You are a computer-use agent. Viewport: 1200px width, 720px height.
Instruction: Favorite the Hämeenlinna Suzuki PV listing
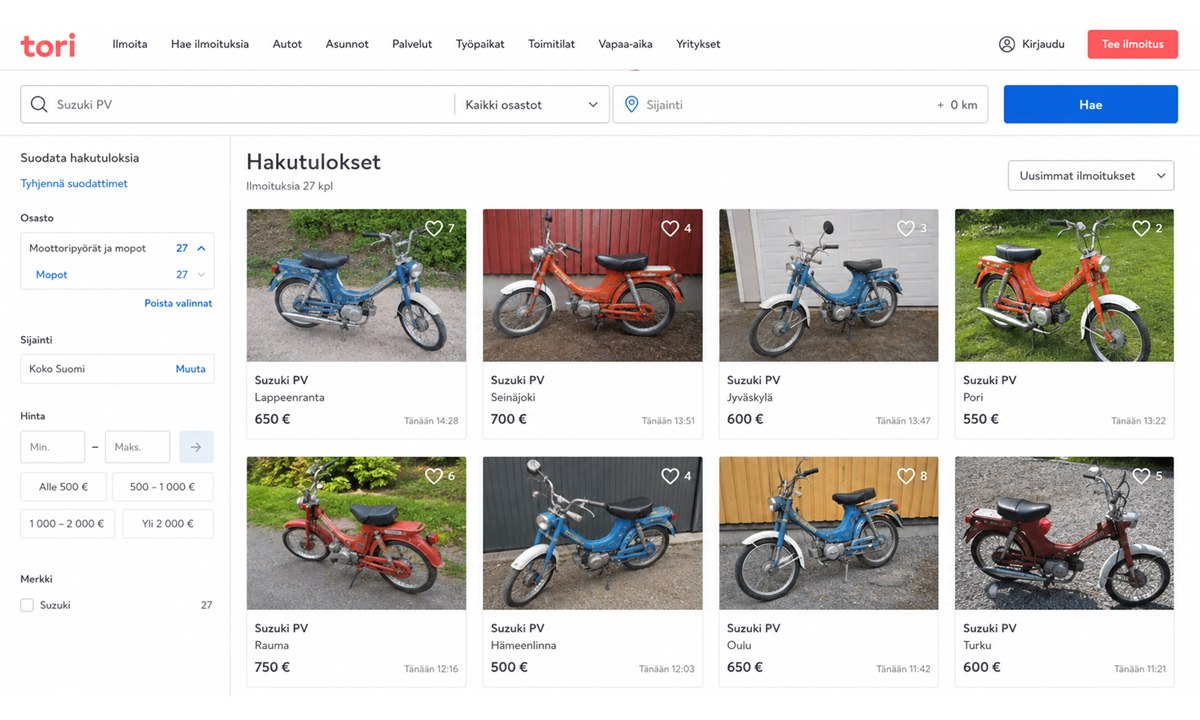point(670,476)
